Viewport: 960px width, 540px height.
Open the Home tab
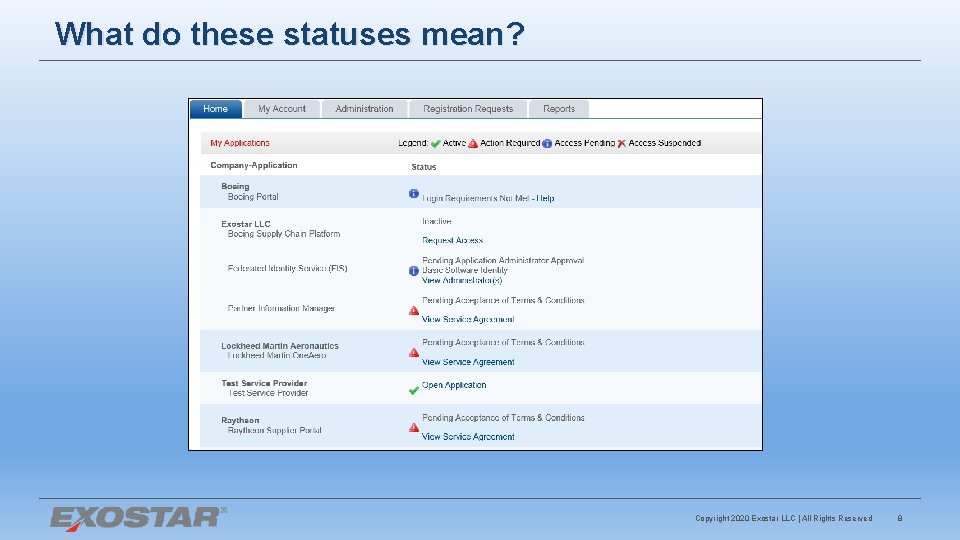[x=216, y=109]
